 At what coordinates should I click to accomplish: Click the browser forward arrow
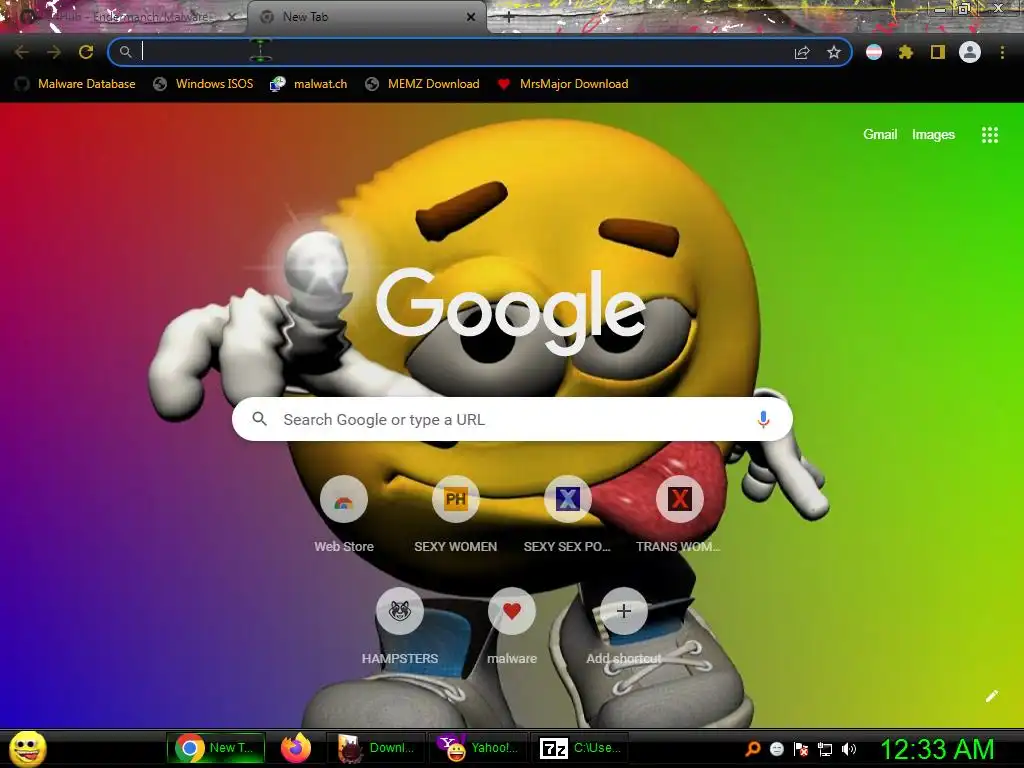[54, 52]
